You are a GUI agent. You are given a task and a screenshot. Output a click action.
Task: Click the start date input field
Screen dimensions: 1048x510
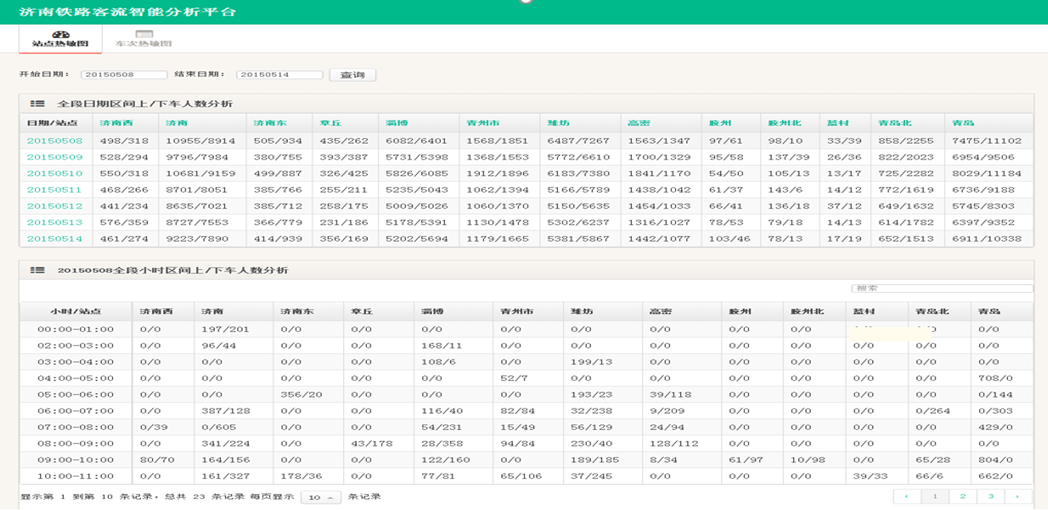(124, 75)
